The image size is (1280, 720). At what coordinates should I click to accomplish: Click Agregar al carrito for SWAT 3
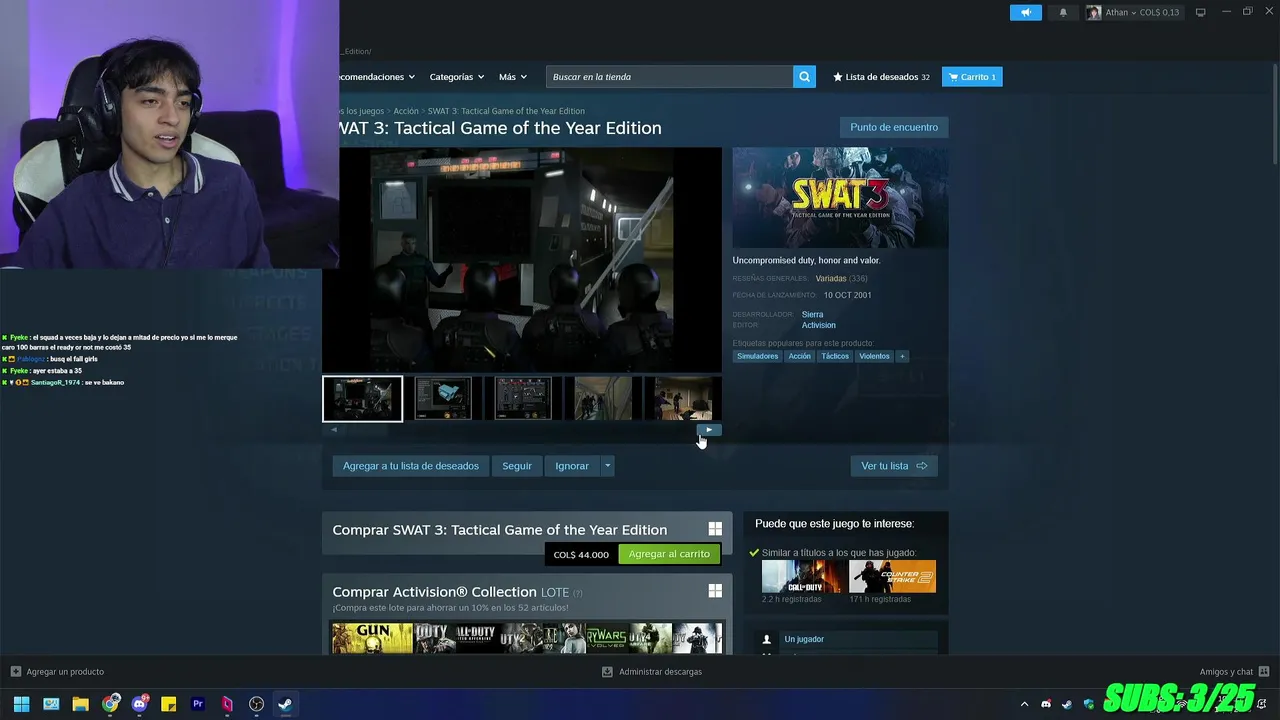[669, 554]
